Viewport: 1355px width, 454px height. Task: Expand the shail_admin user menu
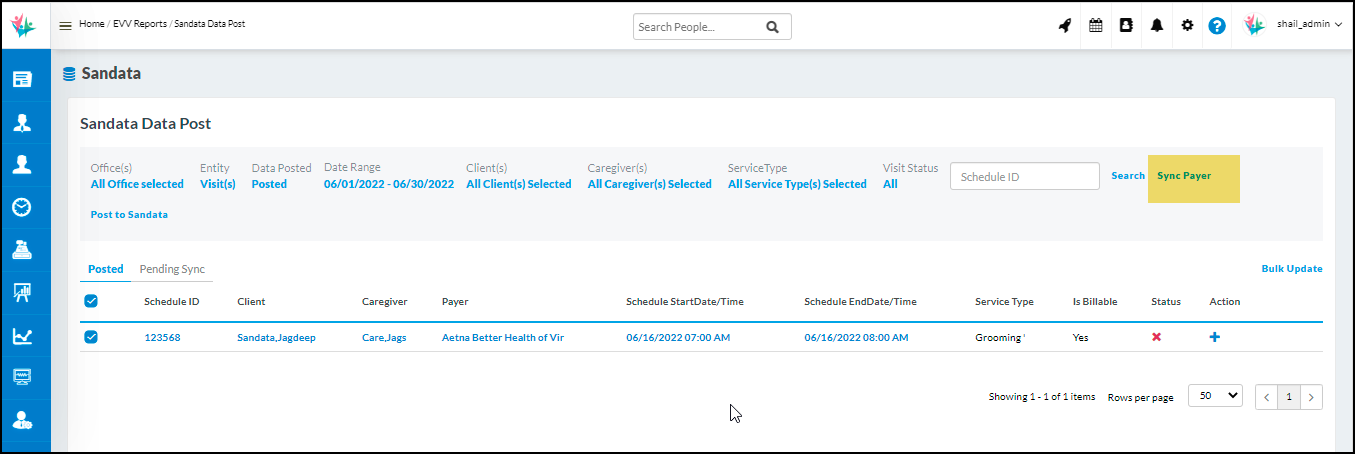point(1309,25)
